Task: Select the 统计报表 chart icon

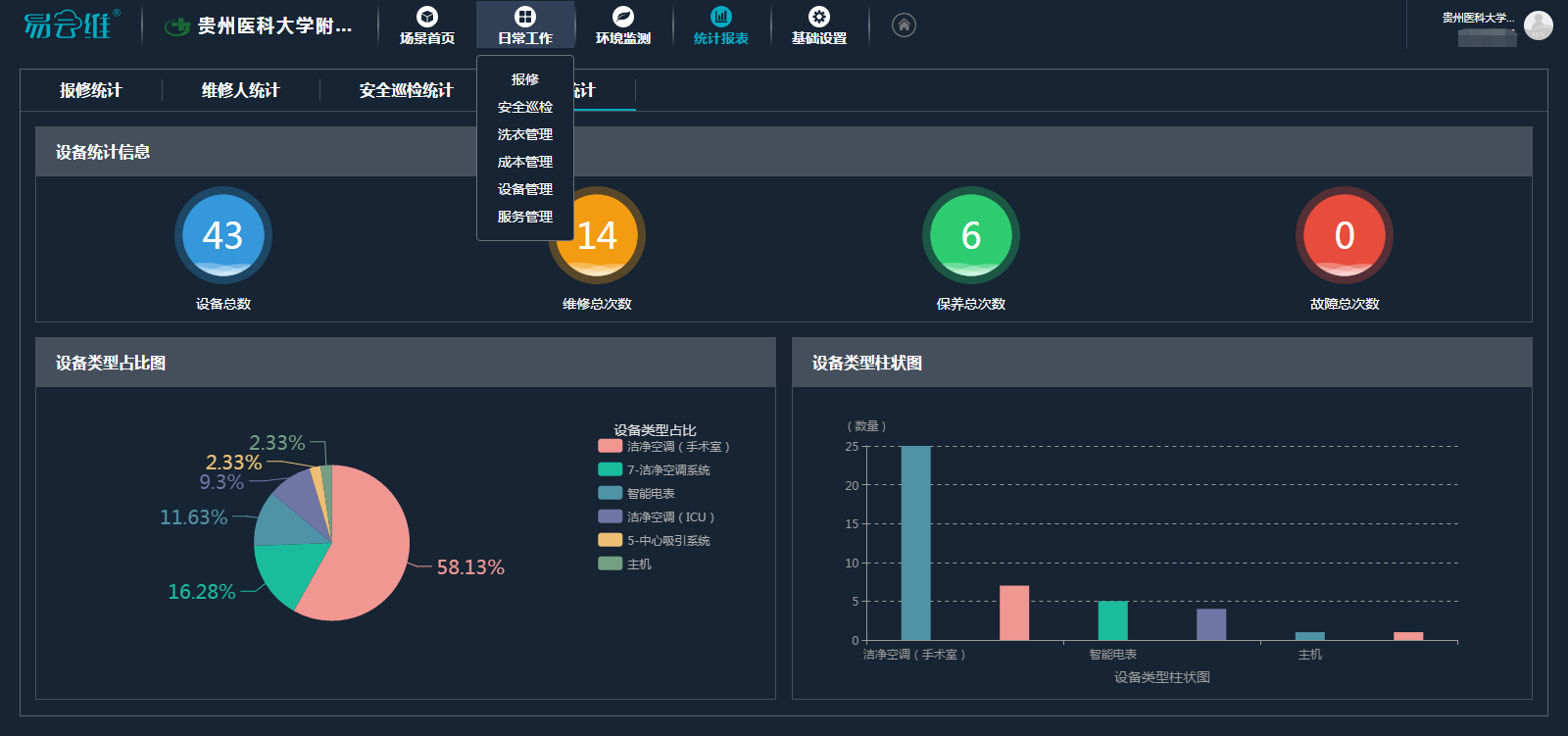Action: tap(721, 17)
